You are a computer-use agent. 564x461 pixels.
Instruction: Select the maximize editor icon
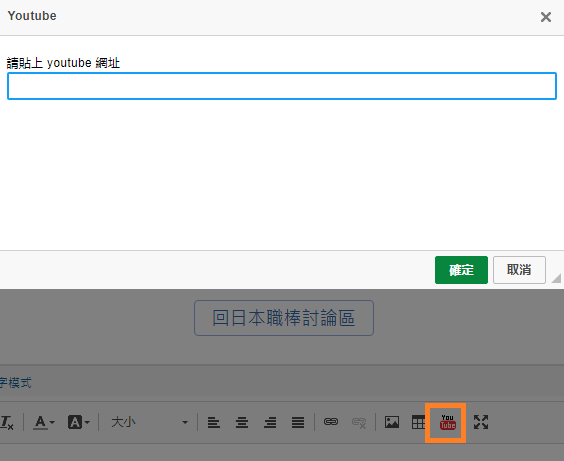481,422
